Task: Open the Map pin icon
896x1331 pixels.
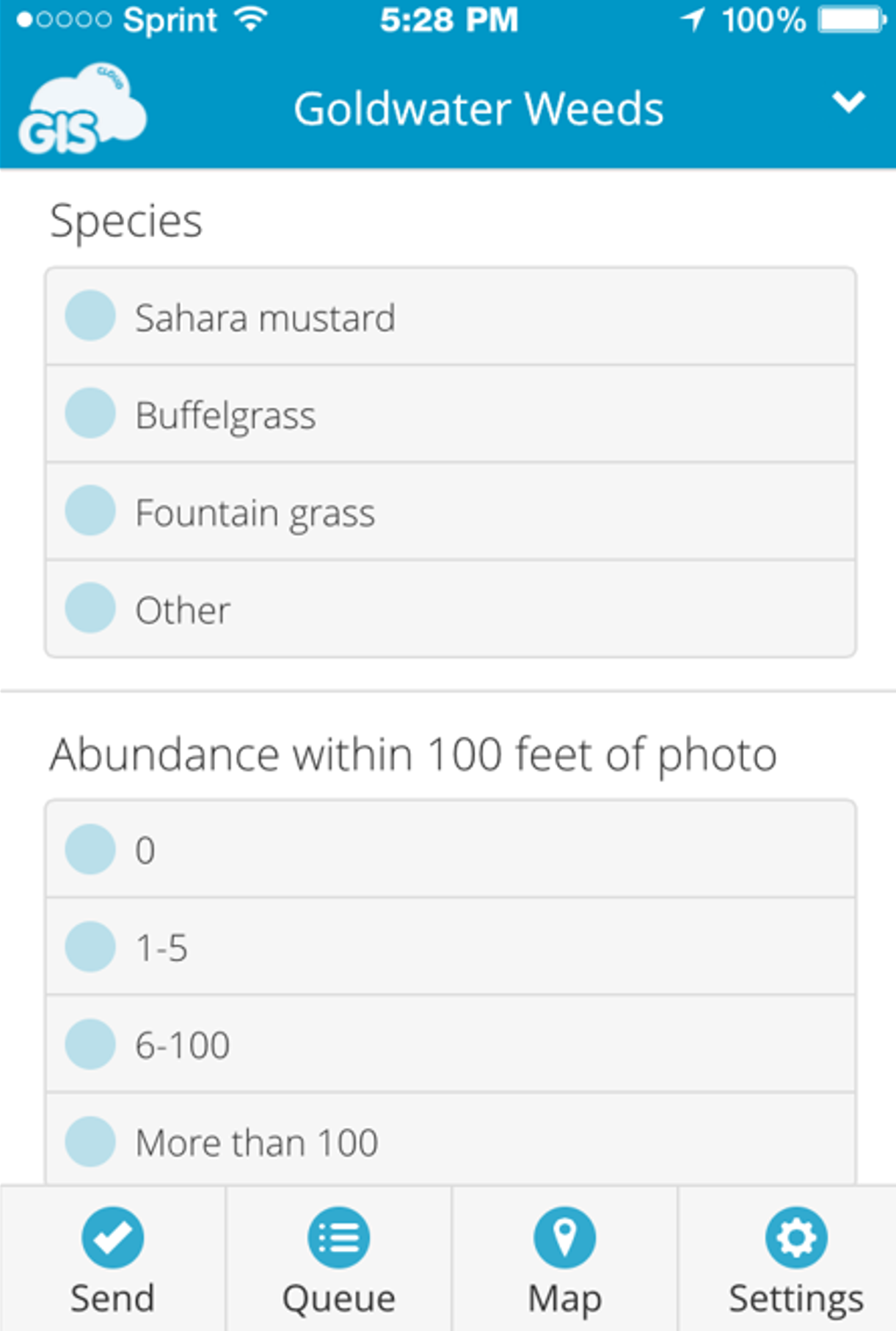Action: (x=564, y=1237)
